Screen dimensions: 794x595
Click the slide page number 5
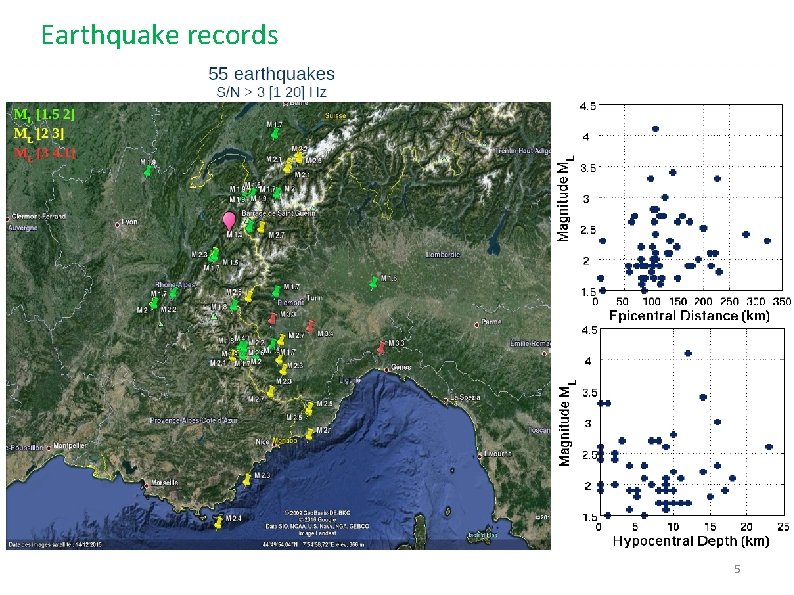pyautogui.click(x=737, y=569)
